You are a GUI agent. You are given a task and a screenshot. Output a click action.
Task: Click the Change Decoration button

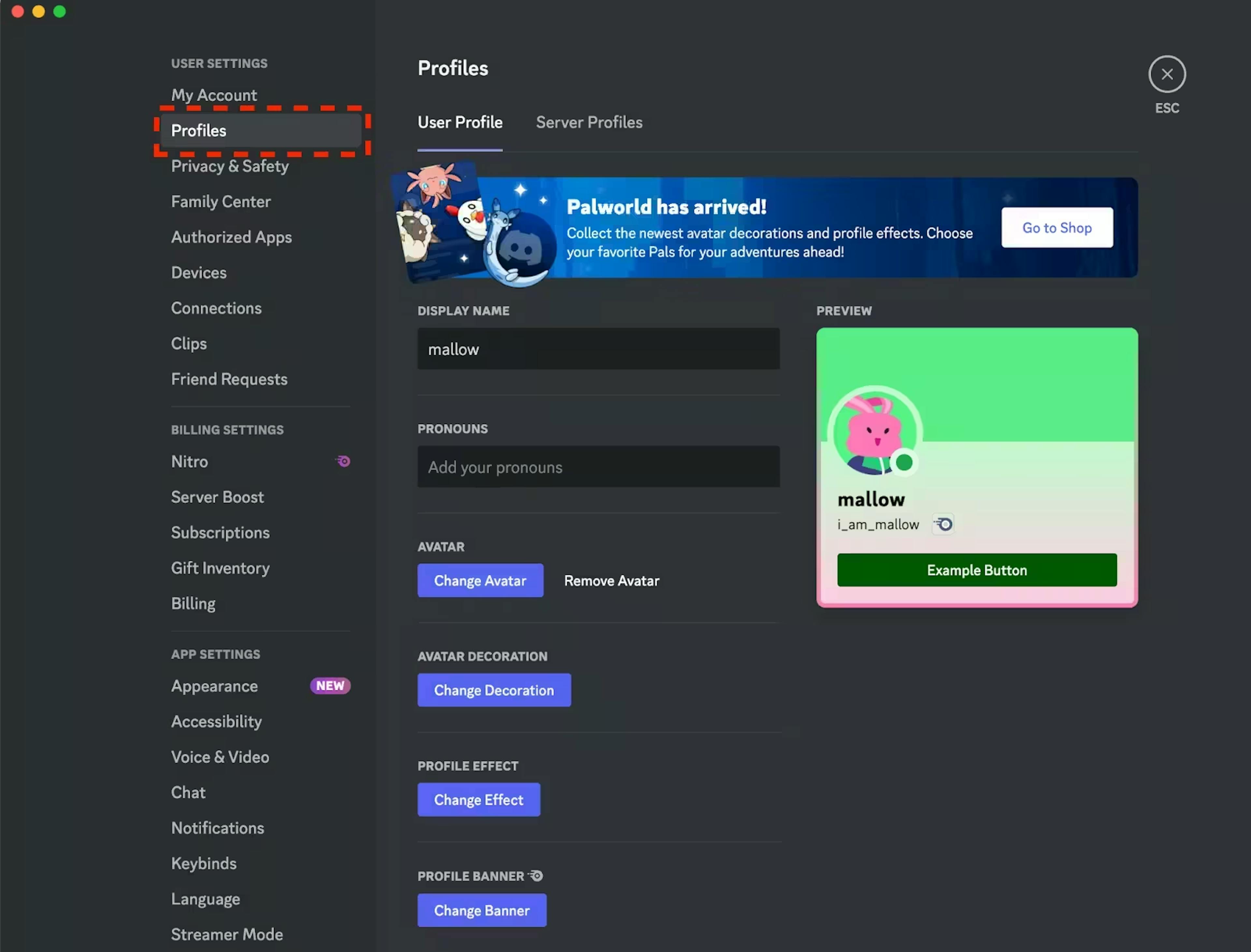click(x=494, y=690)
